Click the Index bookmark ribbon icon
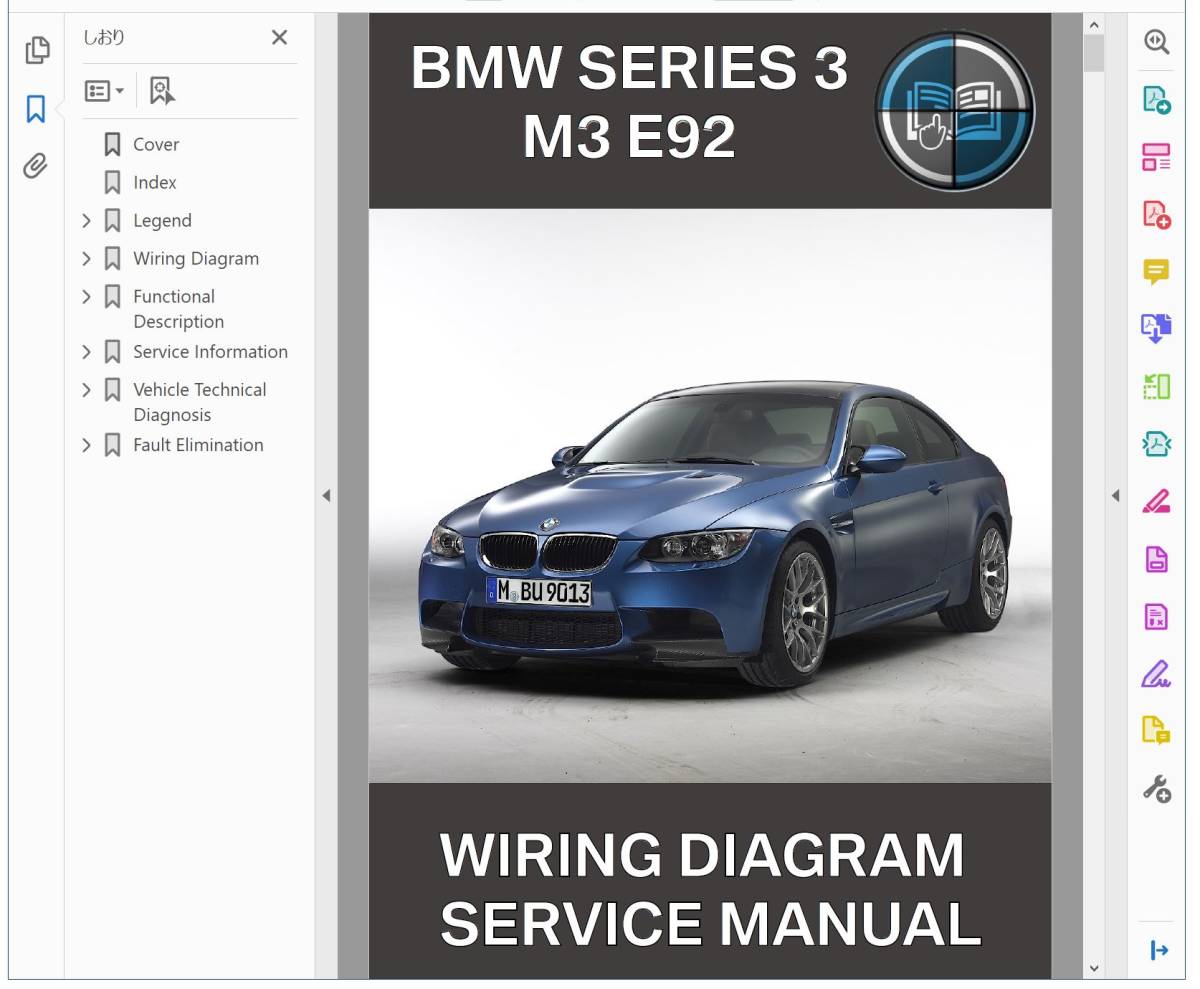Screen dimensions: 1200x989 113,182
